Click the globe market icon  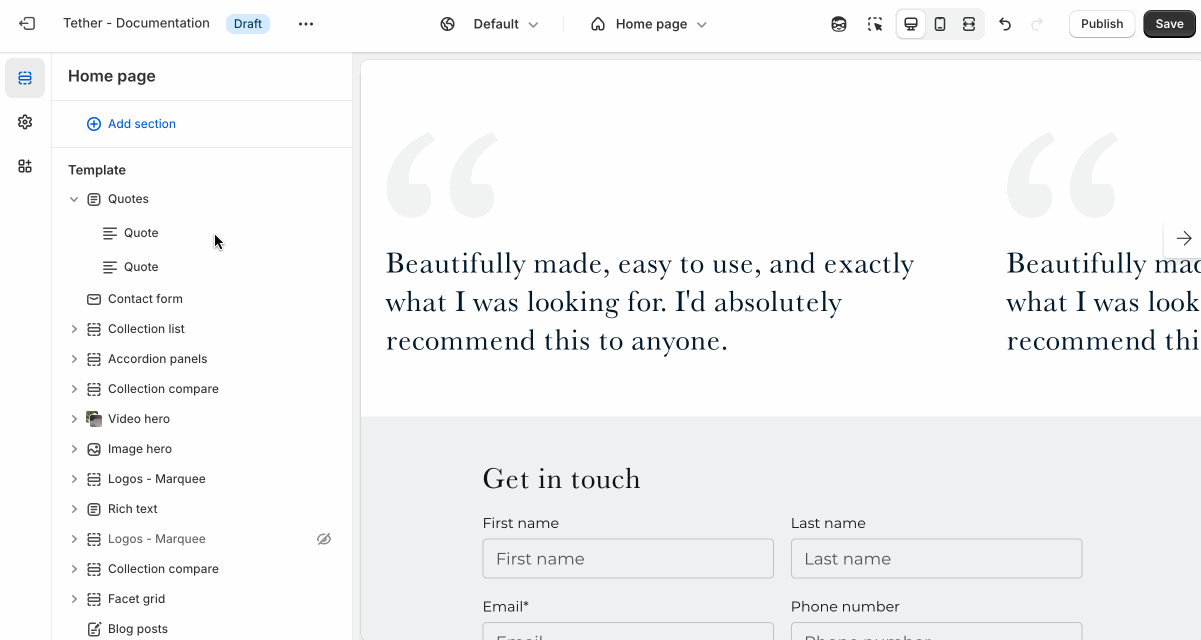[448, 24]
